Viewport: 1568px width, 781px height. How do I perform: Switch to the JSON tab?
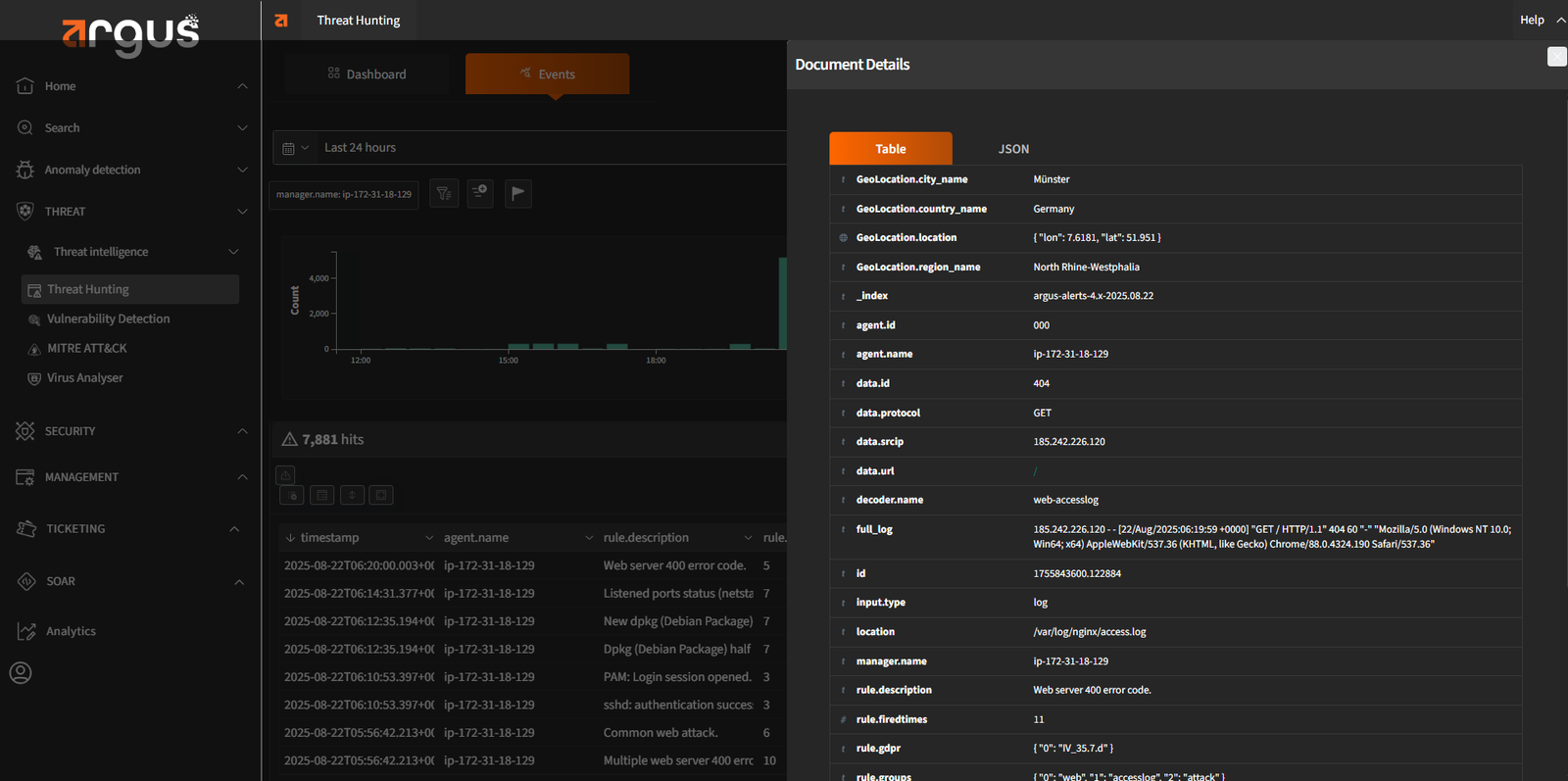(1013, 149)
